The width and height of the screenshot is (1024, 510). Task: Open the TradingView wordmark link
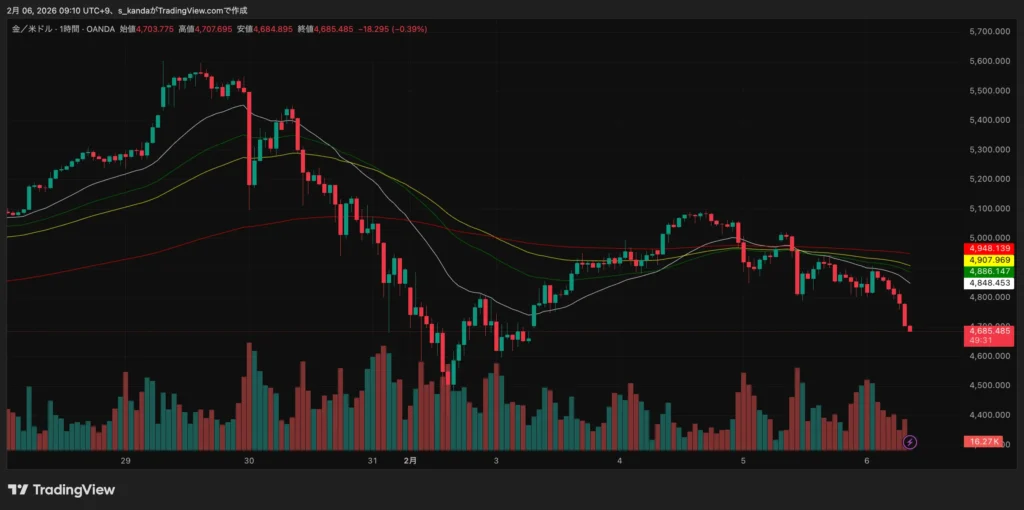(x=74, y=490)
